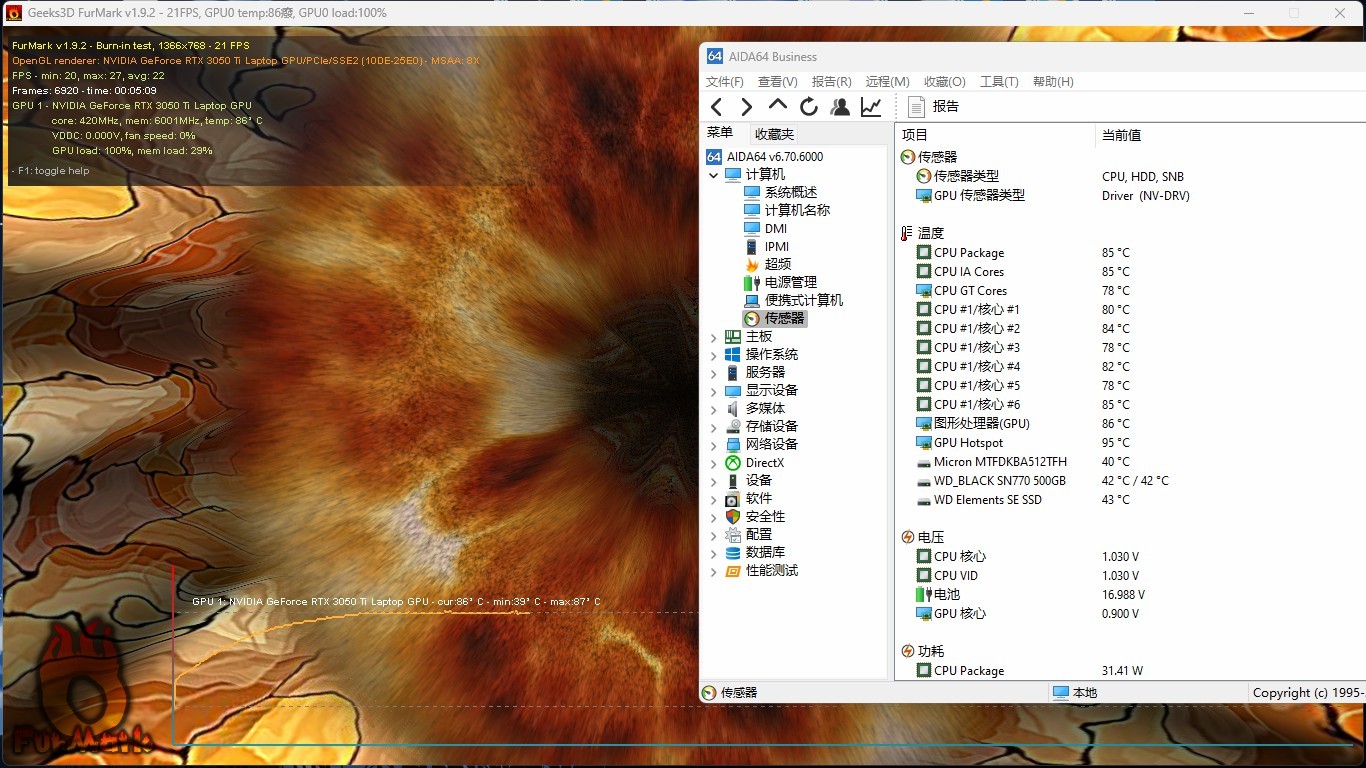The width and height of the screenshot is (1366, 768).
Task: Expand the 服务器 tree node
Action: (x=713, y=373)
